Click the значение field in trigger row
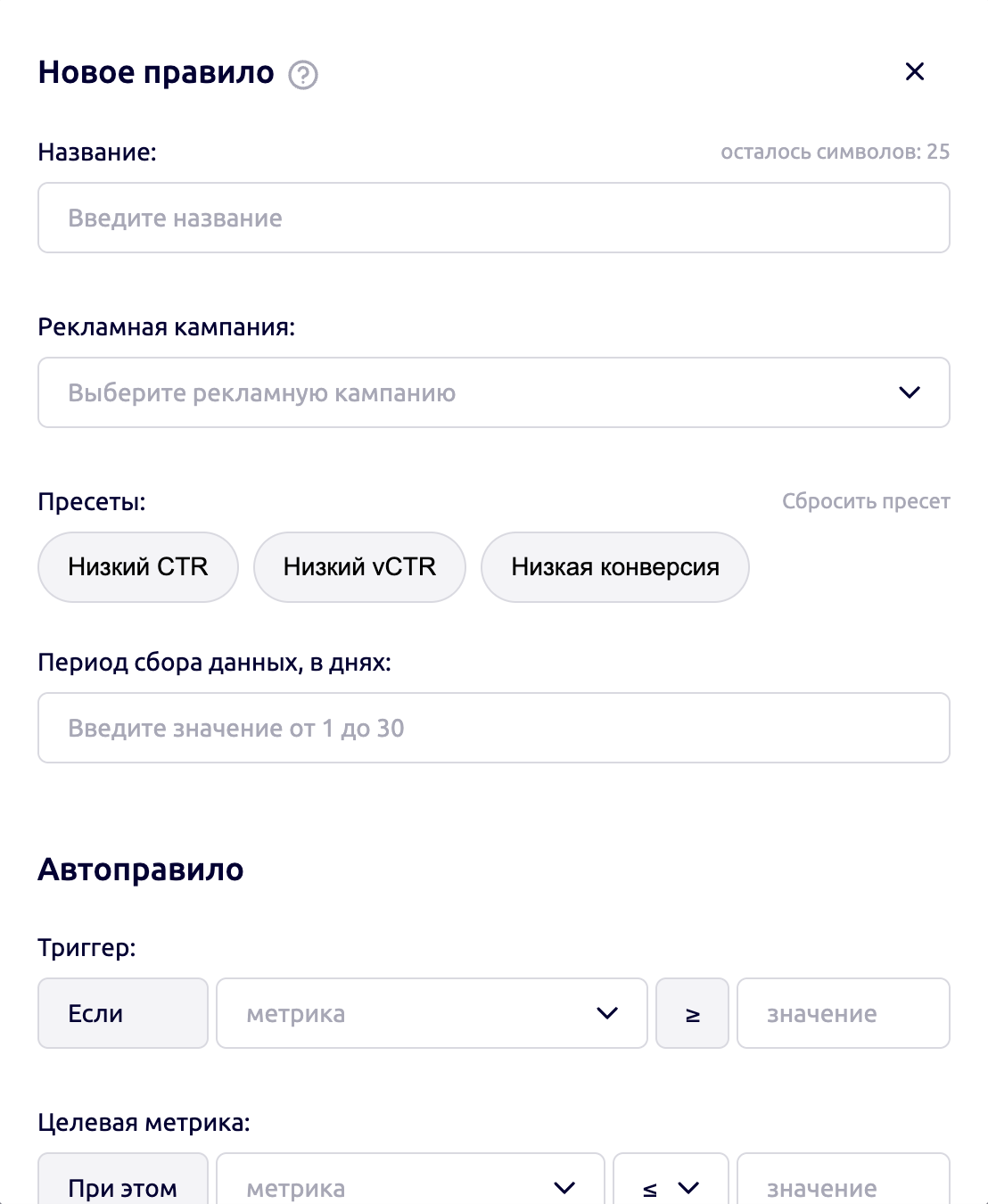Viewport: 988px width, 1204px height. pyautogui.click(x=843, y=1013)
